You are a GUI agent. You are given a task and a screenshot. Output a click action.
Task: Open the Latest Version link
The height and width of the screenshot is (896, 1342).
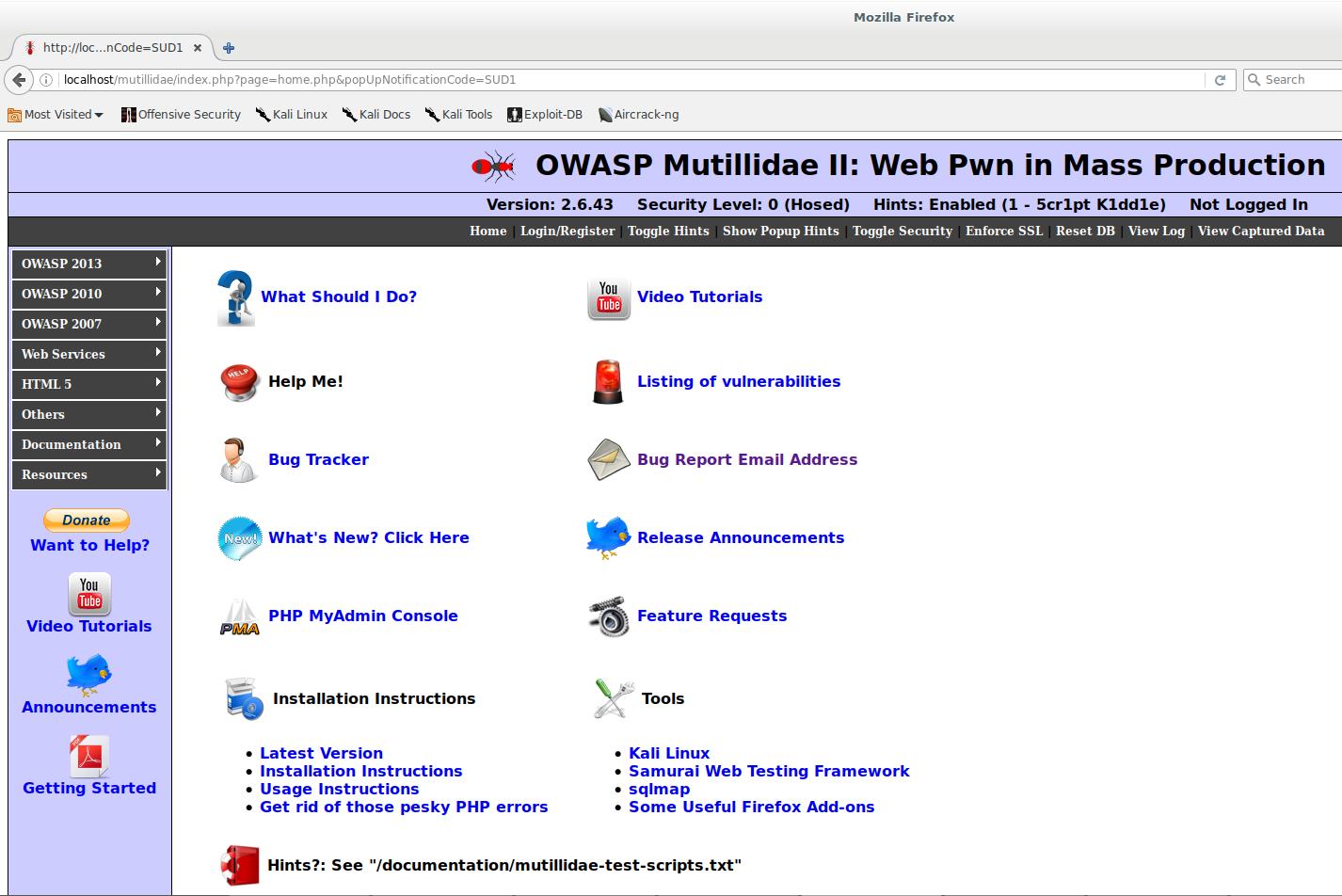(x=321, y=753)
